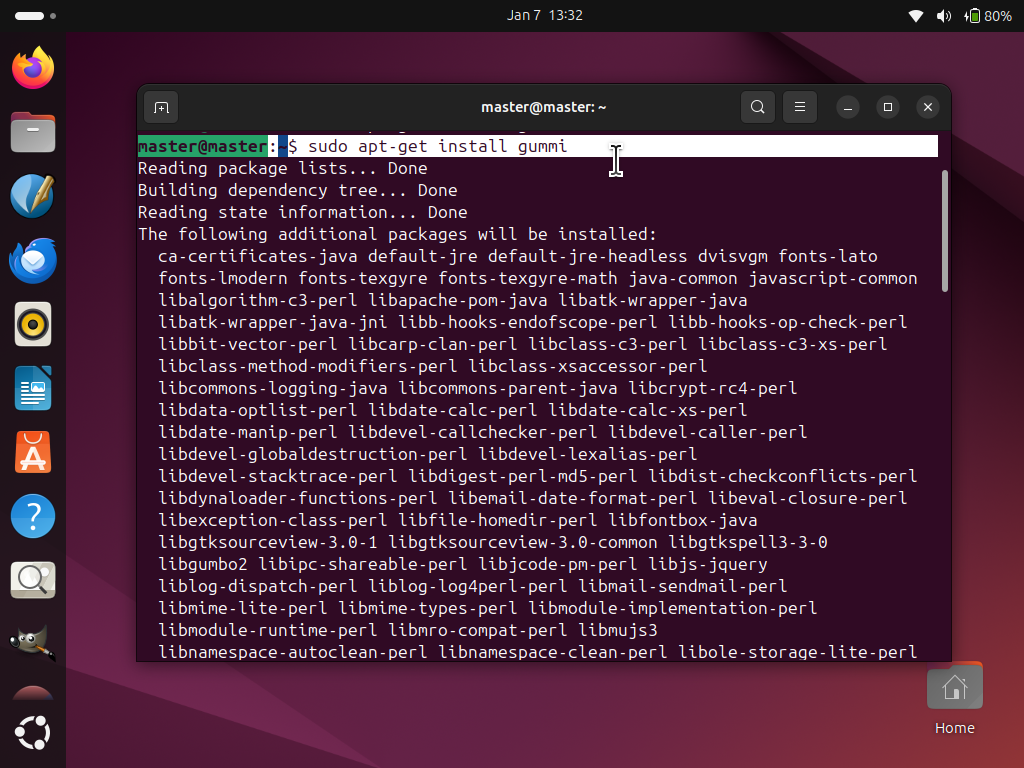Open a new terminal tab
Screen dimensions: 1024x768
[161, 107]
